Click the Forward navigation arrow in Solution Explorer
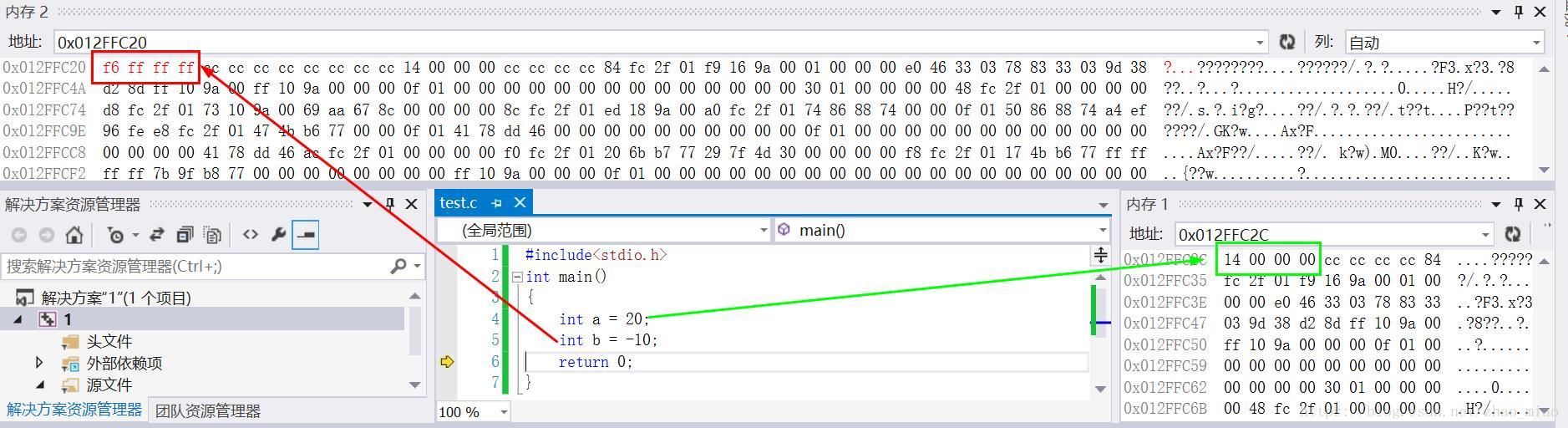 (46, 236)
